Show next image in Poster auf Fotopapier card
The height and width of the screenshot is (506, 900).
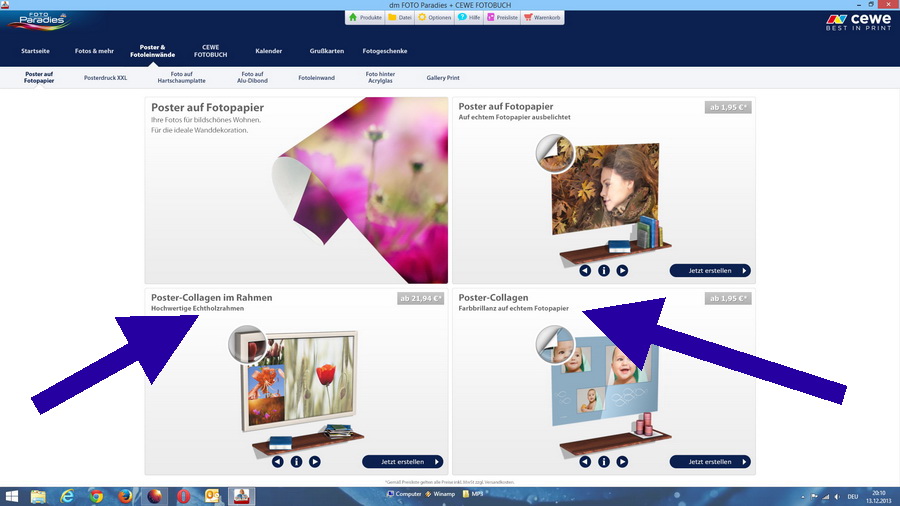pos(622,270)
